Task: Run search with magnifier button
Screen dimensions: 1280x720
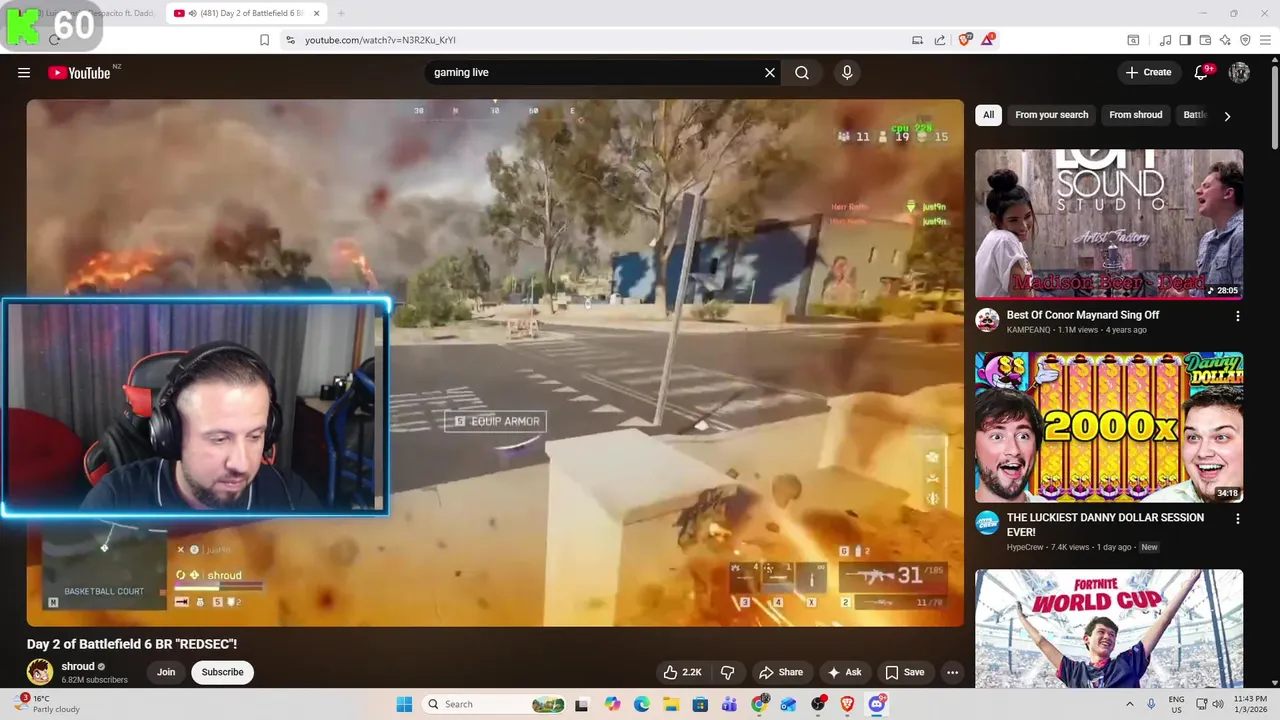Action: point(802,72)
